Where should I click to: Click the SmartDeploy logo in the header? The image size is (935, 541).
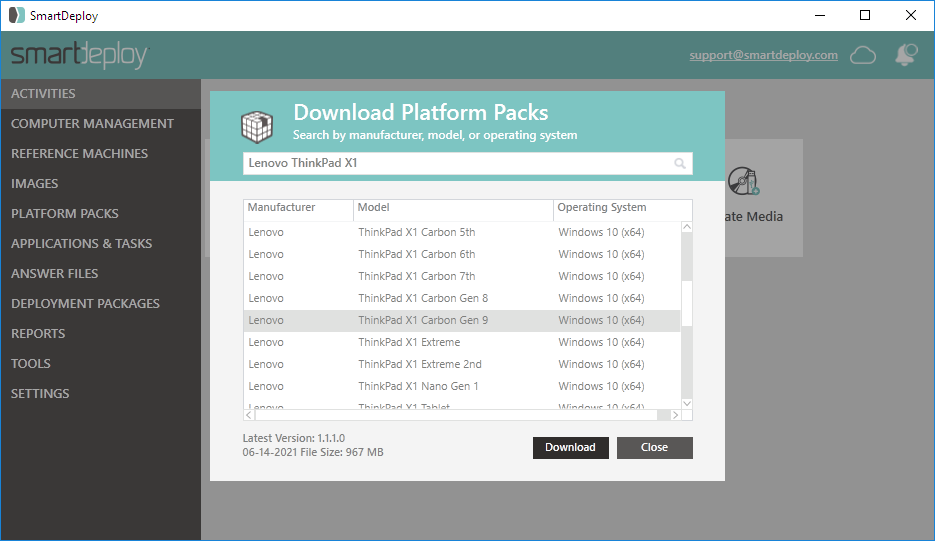tap(79, 55)
